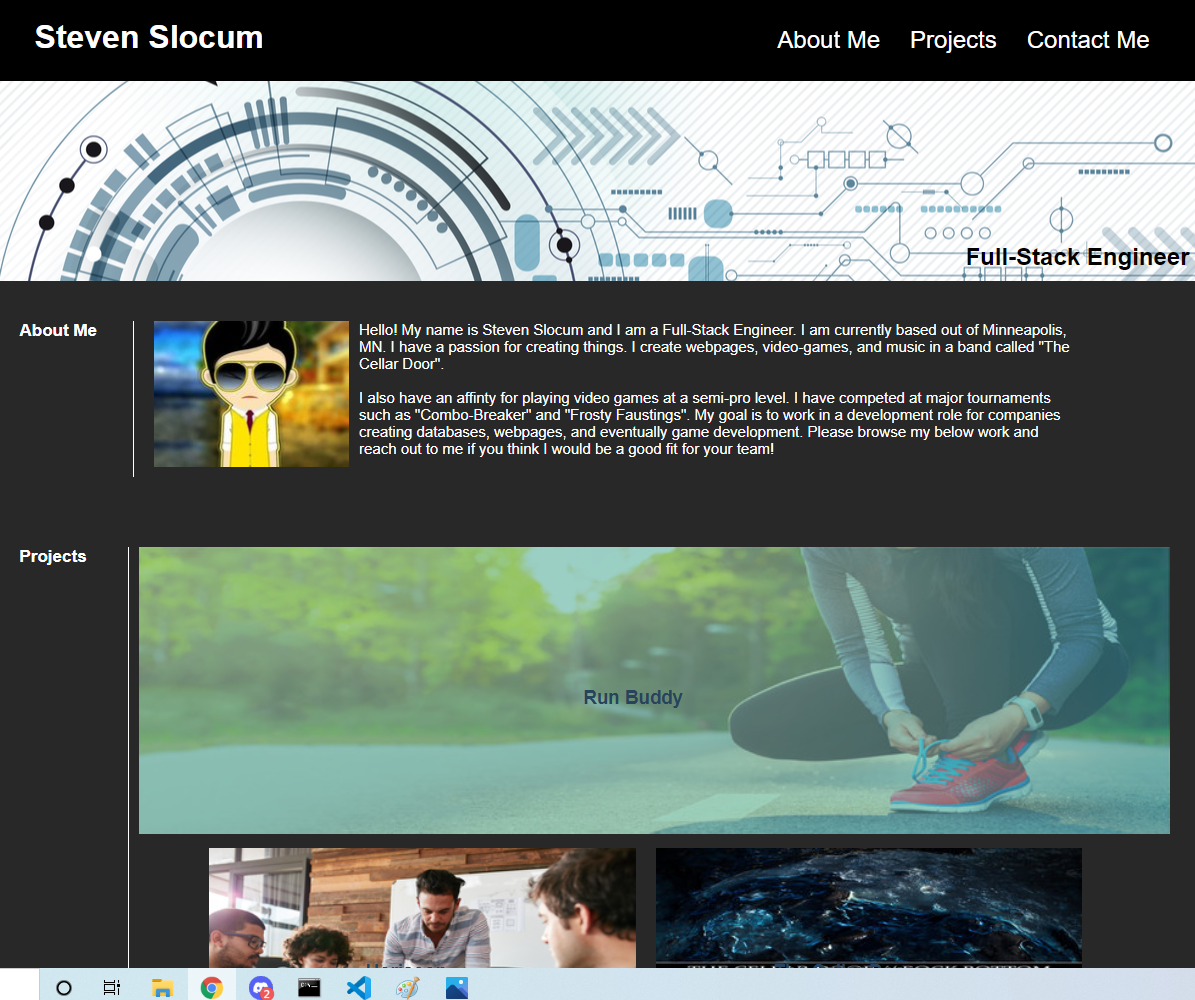Launch Visual Studio Code from the taskbar
Screen dimensions: 1195x1000
(x=359, y=988)
